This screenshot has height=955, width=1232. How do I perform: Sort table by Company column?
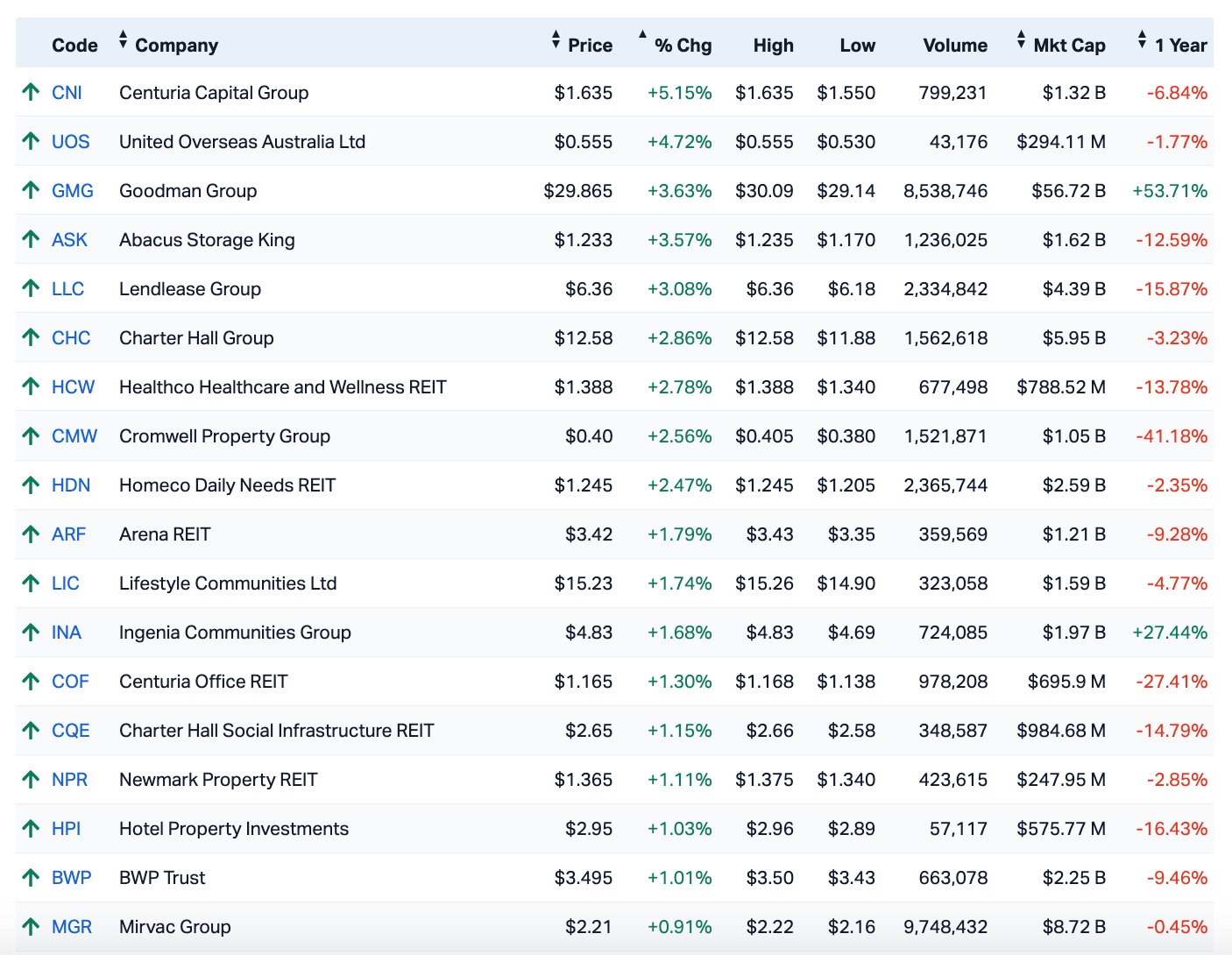pos(168,45)
